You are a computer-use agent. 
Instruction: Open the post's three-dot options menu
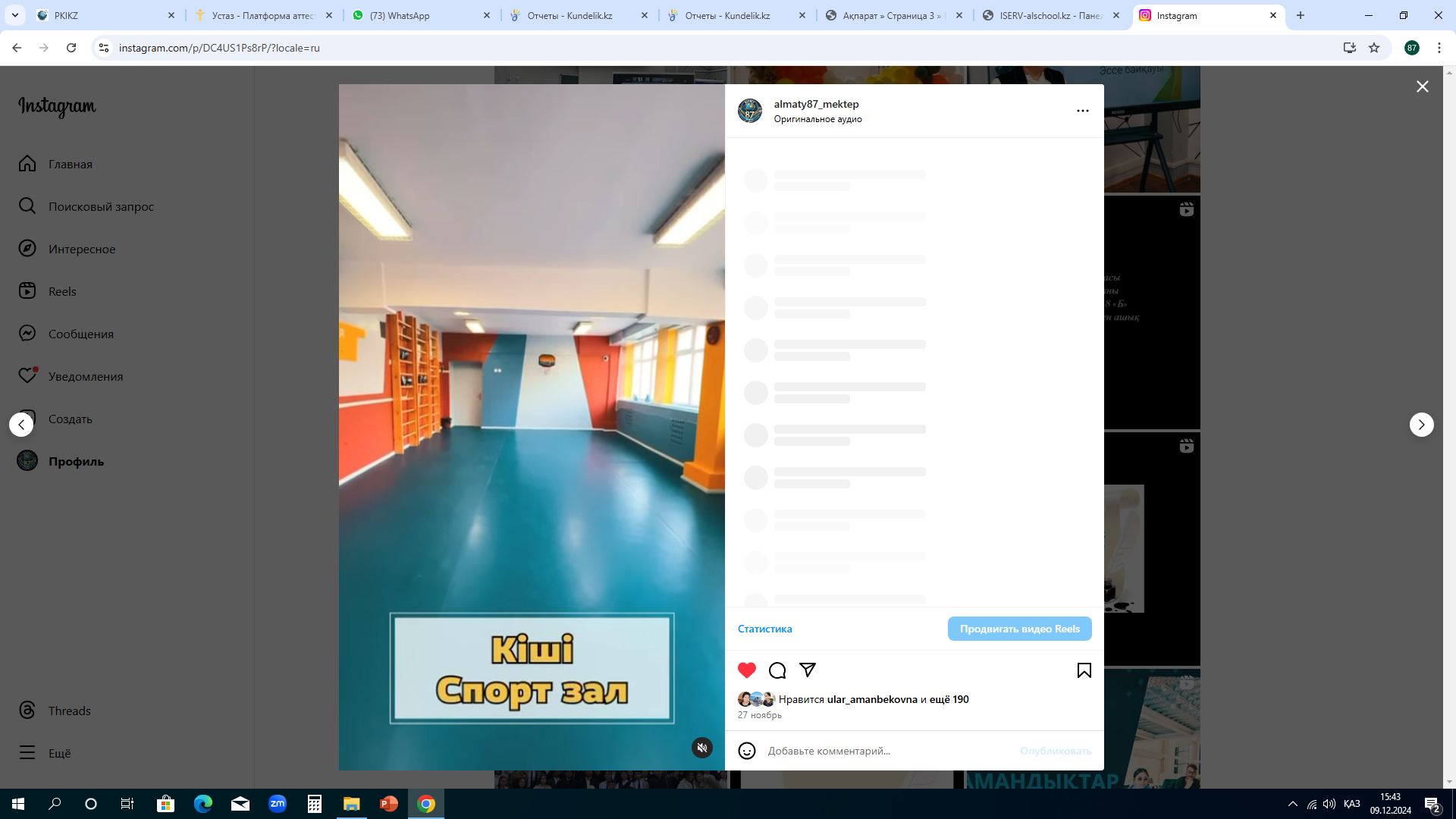pos(1083,111)
